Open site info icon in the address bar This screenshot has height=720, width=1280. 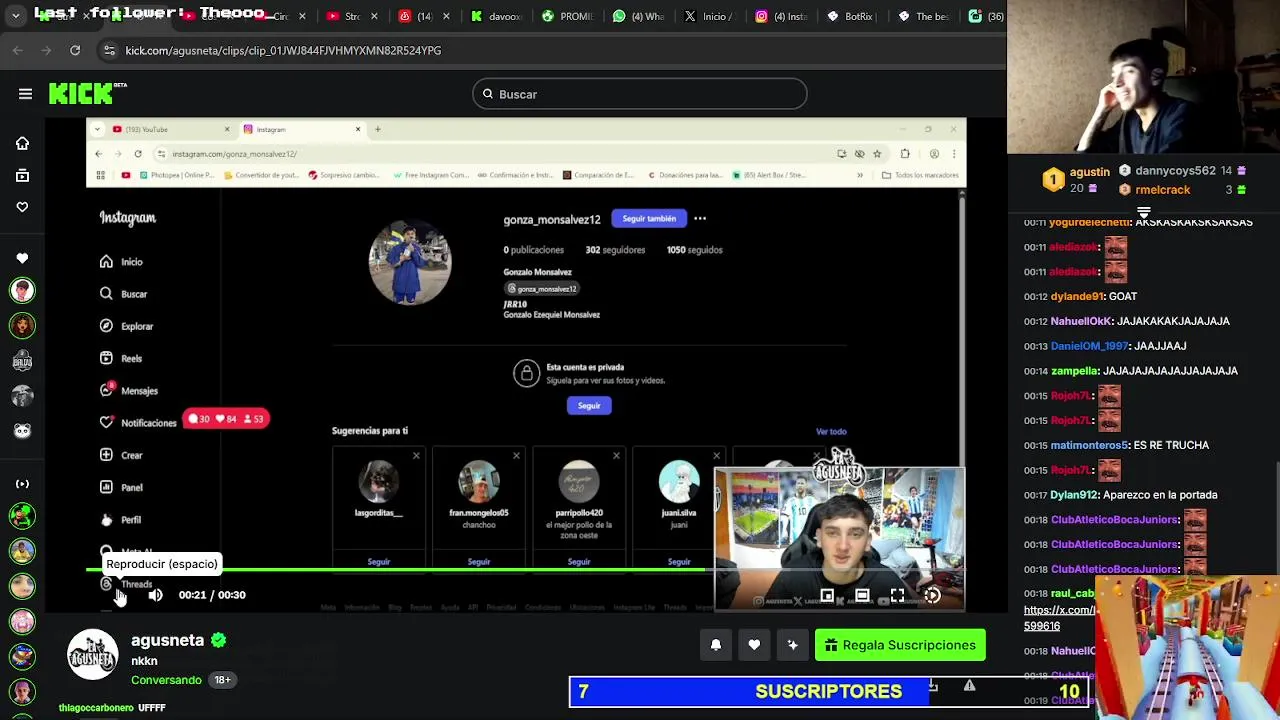coord(109,50)
